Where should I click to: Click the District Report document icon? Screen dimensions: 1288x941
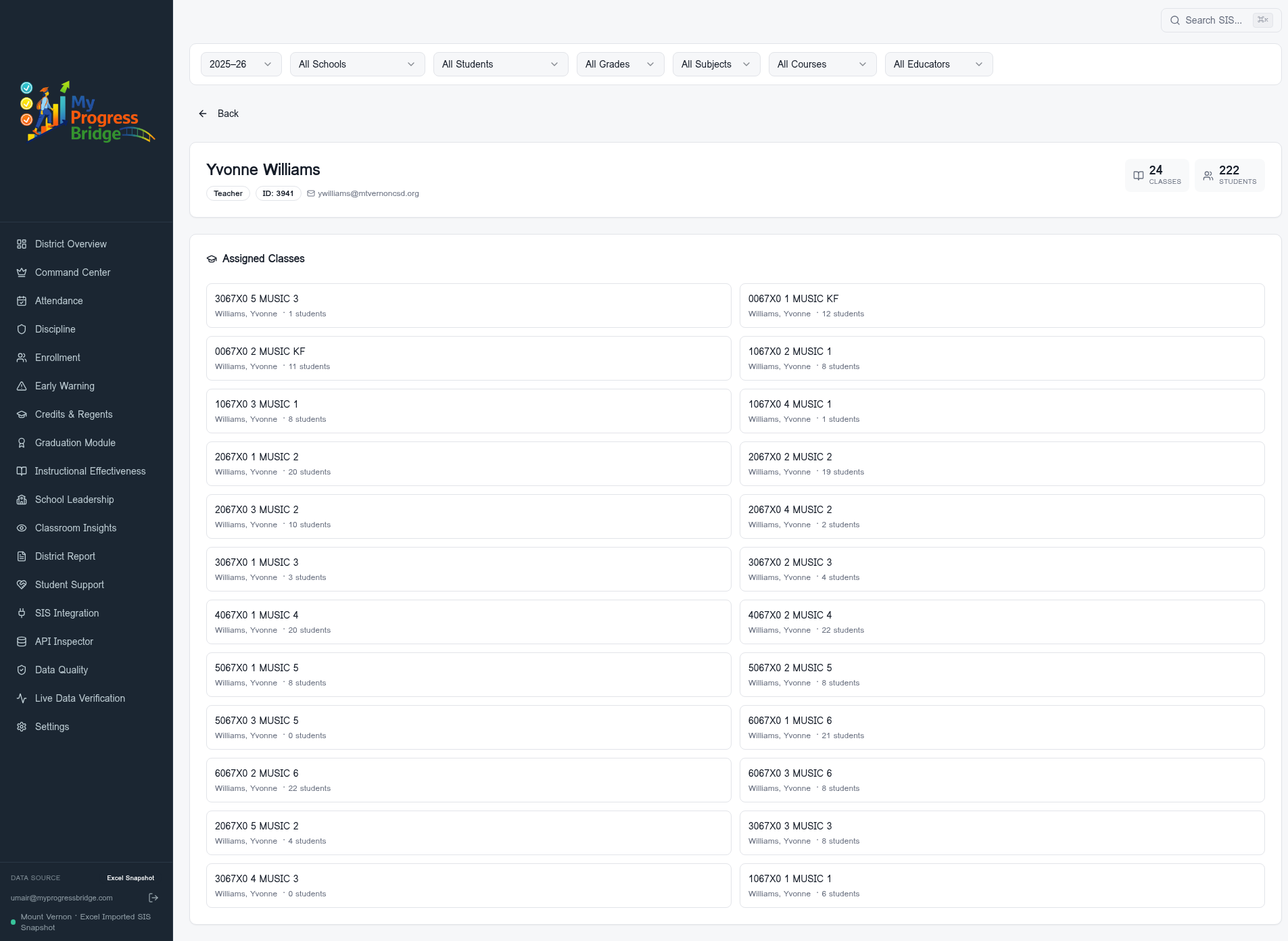pos(22,556)
